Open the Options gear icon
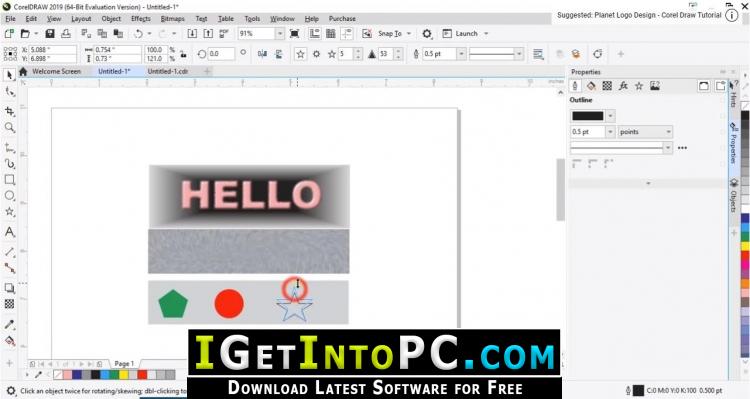Screen dimensions: 750x399 click(427, 33)
